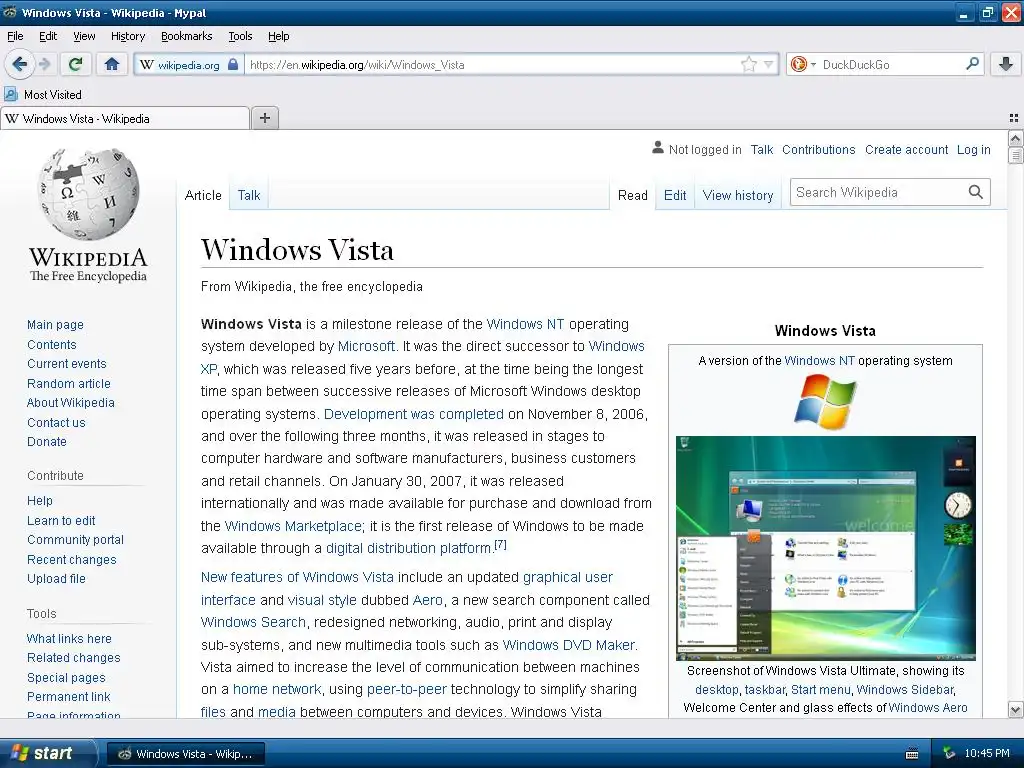Click the Windows Vista flag logo in the infobox
The width and height of the screenshot is (1024, 768).
point(825,402)
